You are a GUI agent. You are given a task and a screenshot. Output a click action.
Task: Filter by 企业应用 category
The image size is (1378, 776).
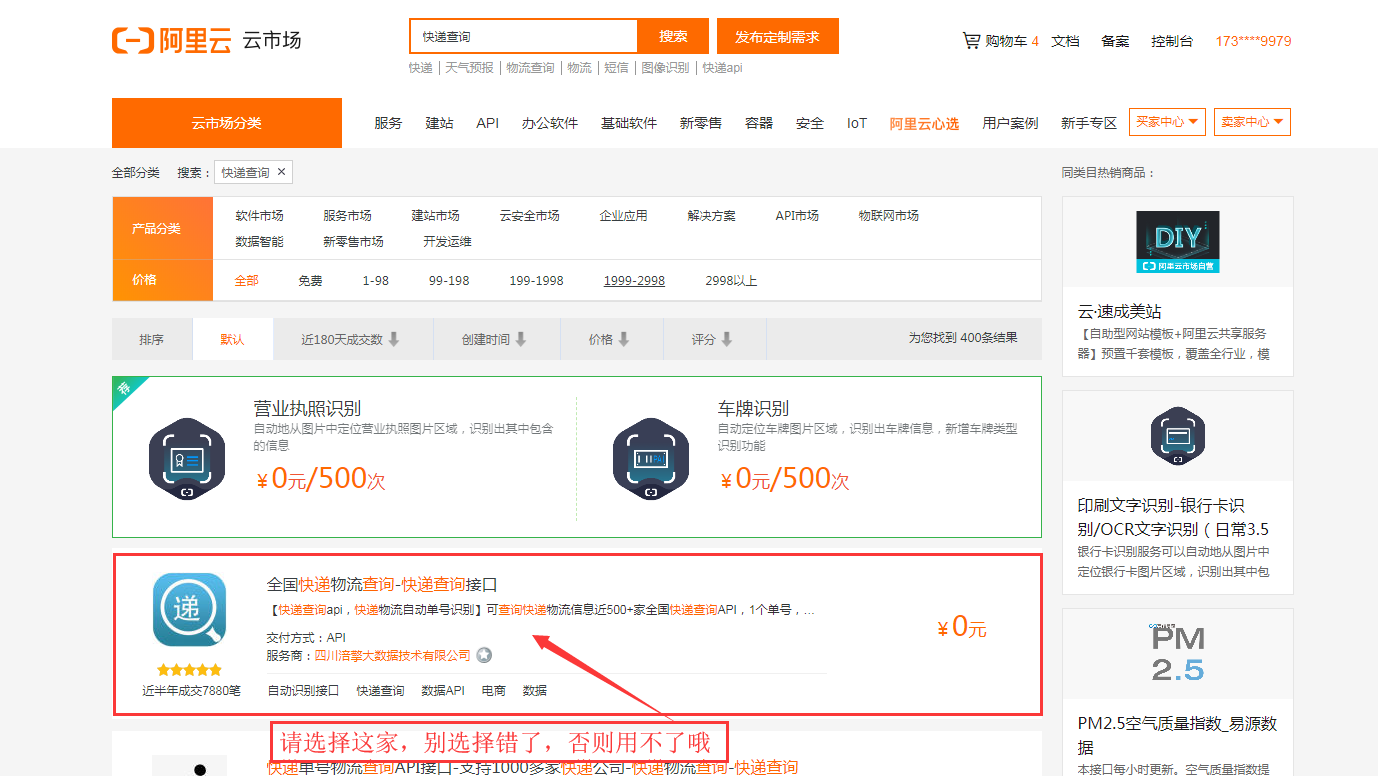point(623,215)
